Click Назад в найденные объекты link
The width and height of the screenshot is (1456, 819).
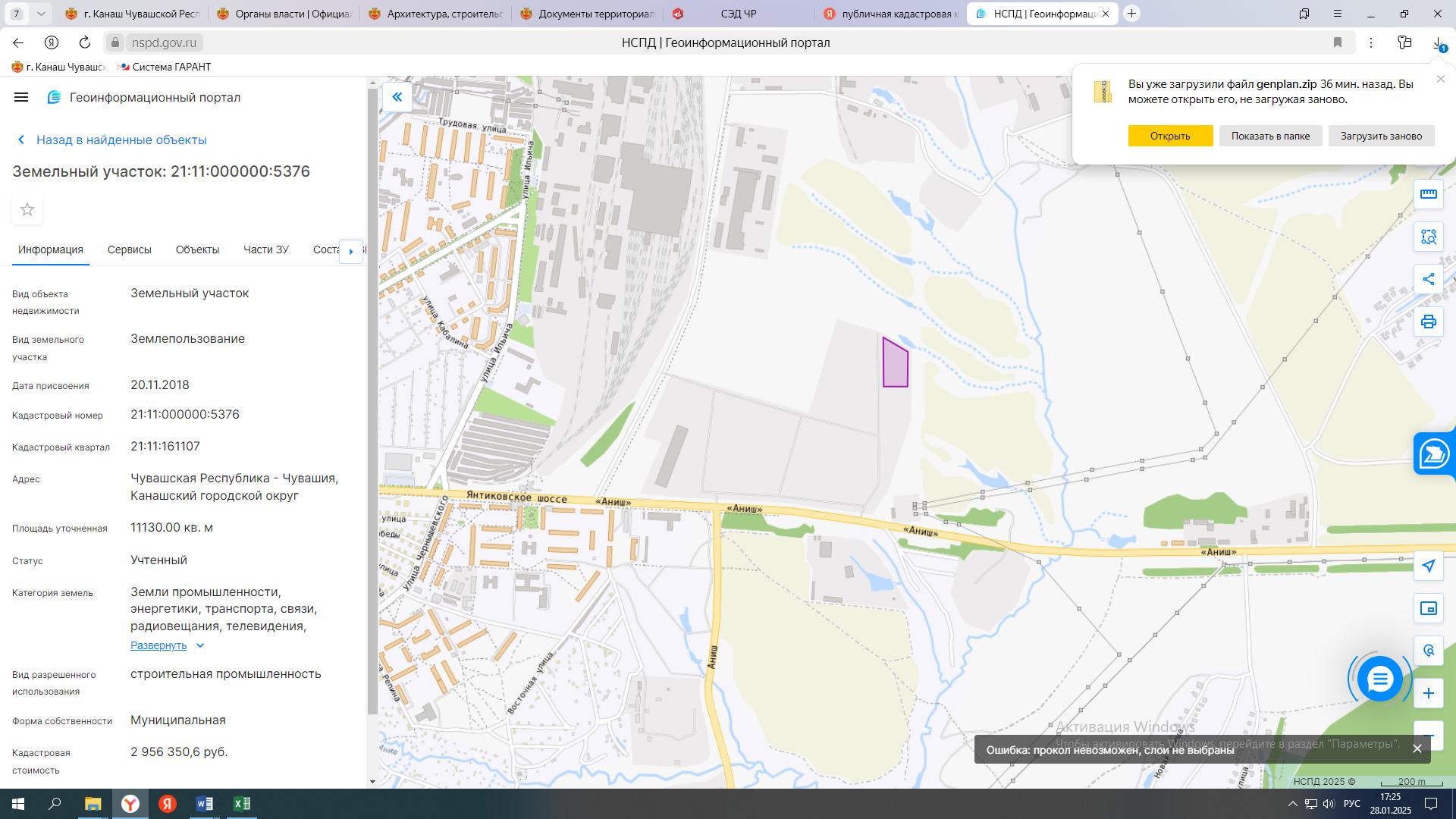click(121, 140)
